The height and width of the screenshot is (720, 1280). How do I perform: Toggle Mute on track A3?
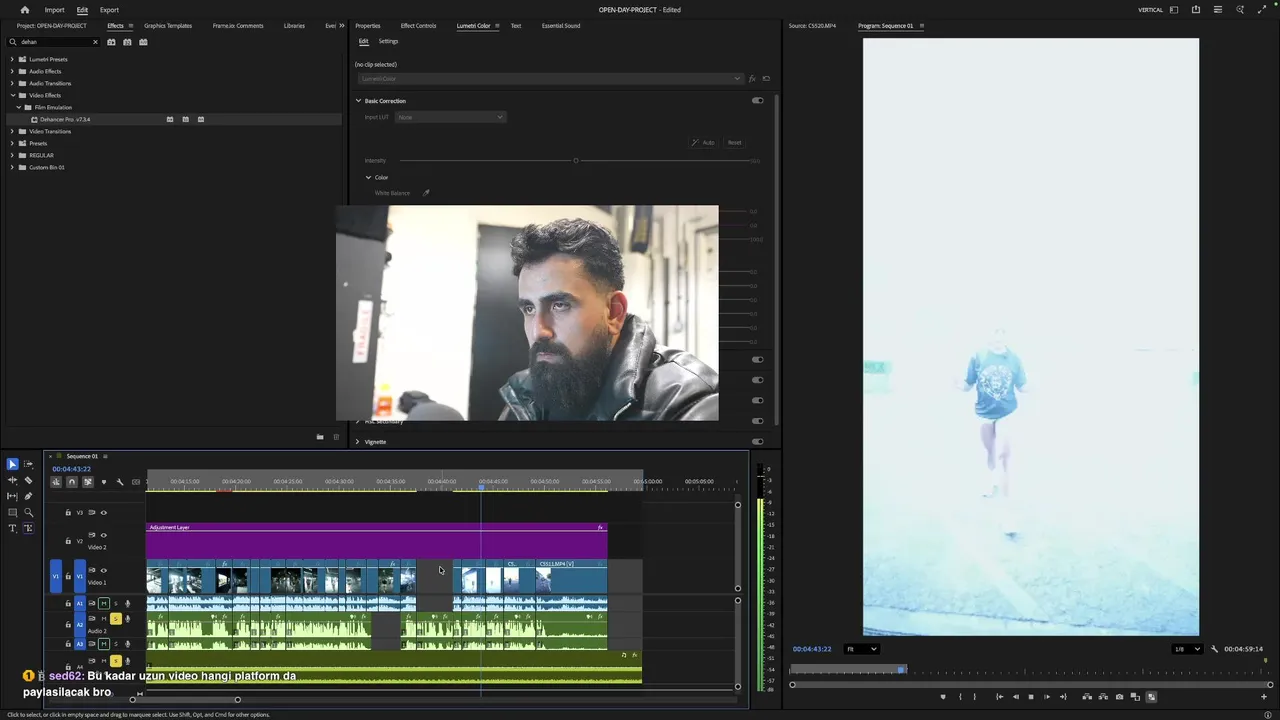[104, 643]
